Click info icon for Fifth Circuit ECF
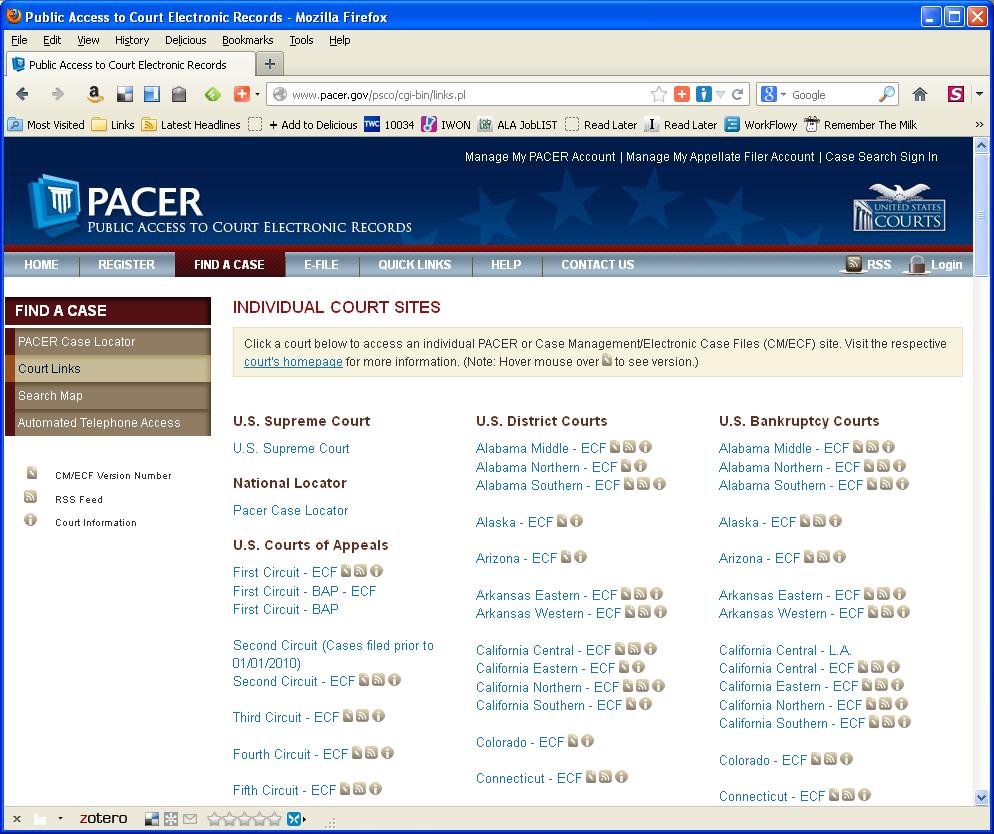 pos(375,789)
